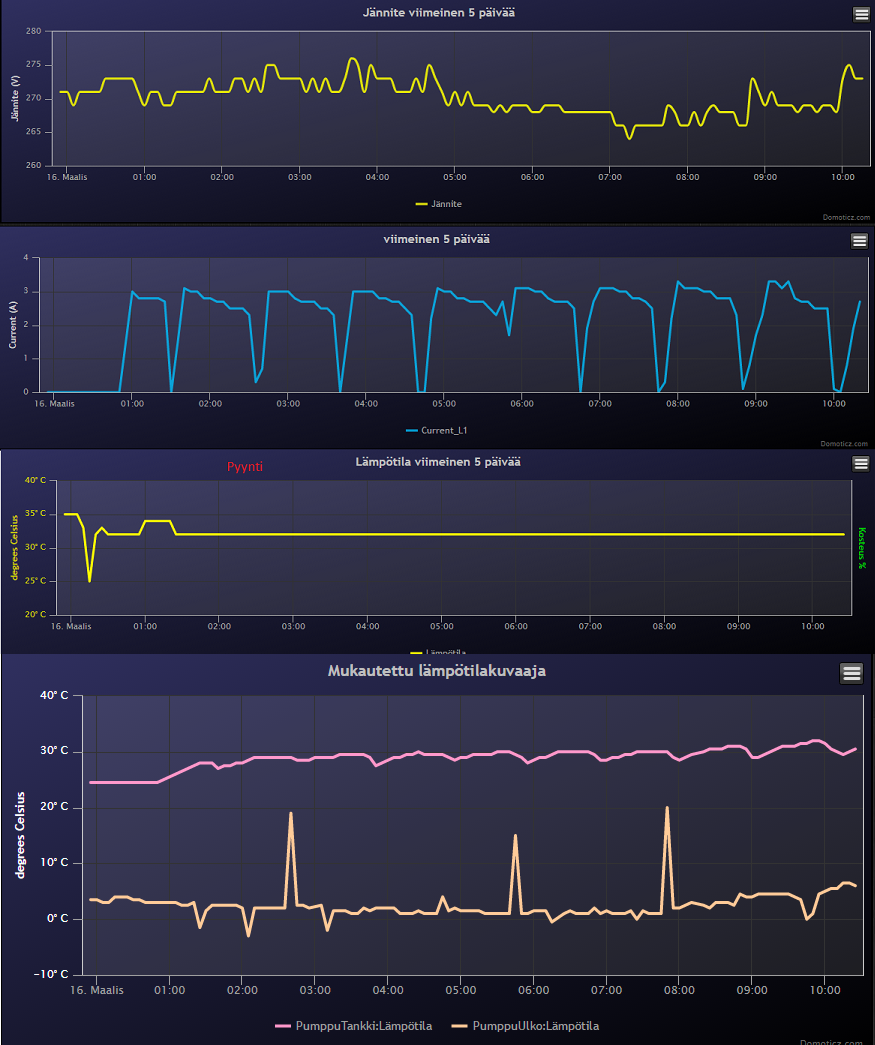Screen dimensions: 875x1045
Task: Click the PumppuUlko spike near 08:00
Action: (666, 809)
